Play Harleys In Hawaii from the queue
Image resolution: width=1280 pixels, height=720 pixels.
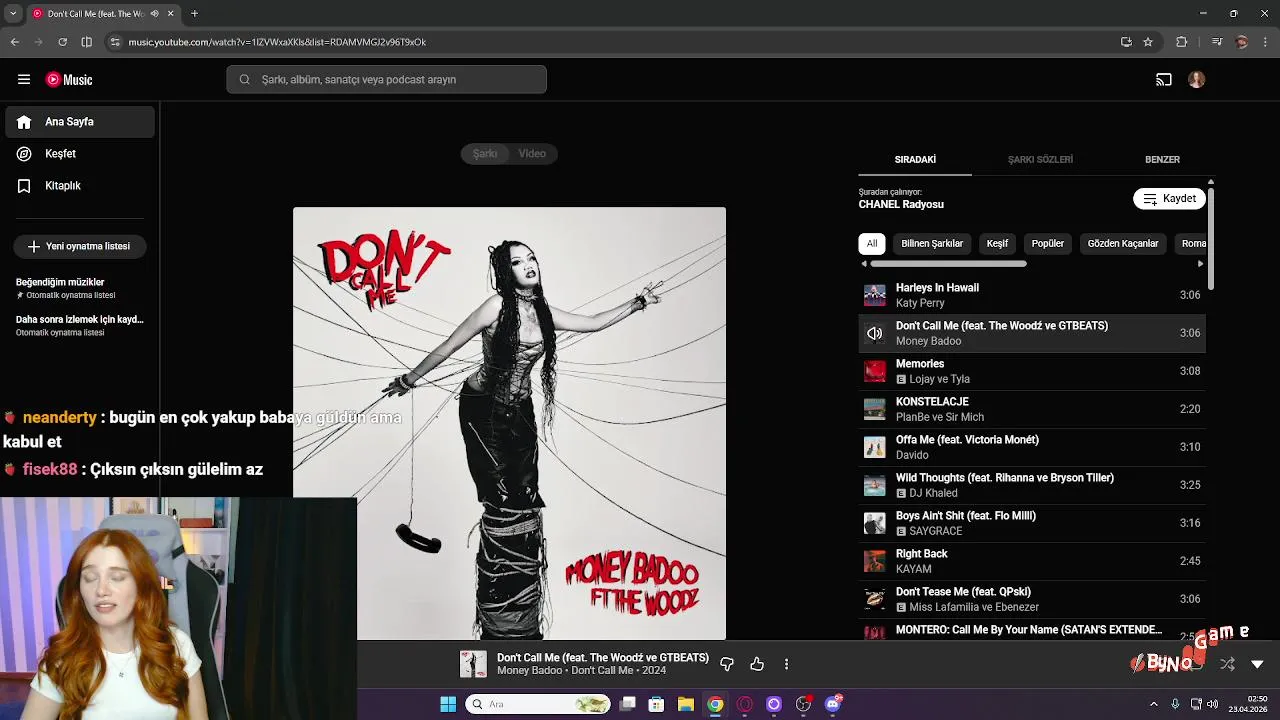click(1032, 295)
